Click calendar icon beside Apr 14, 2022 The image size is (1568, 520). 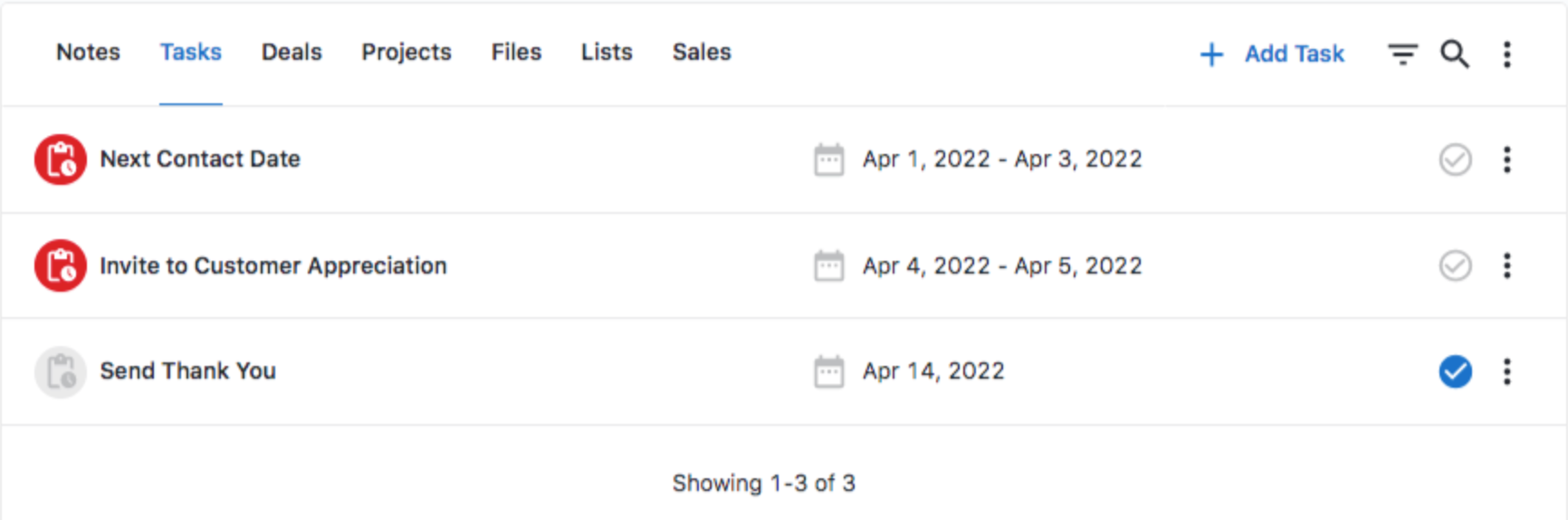tap(828, 371)
